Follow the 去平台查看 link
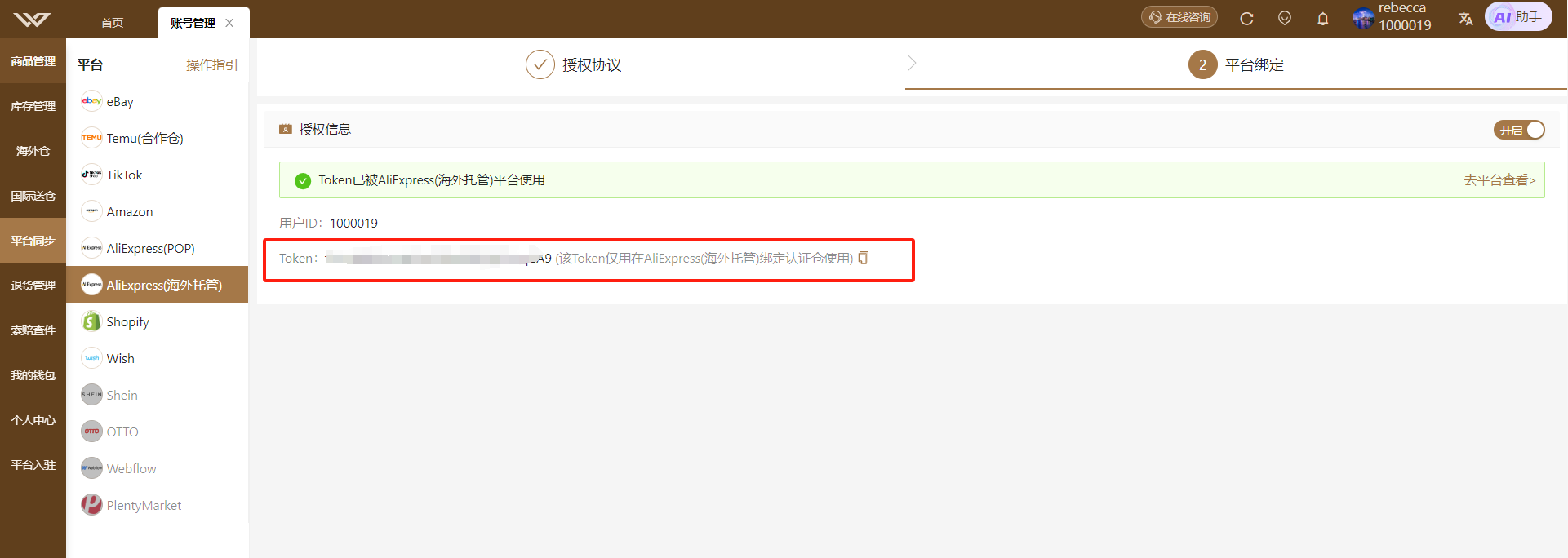 click(1499, 180)
